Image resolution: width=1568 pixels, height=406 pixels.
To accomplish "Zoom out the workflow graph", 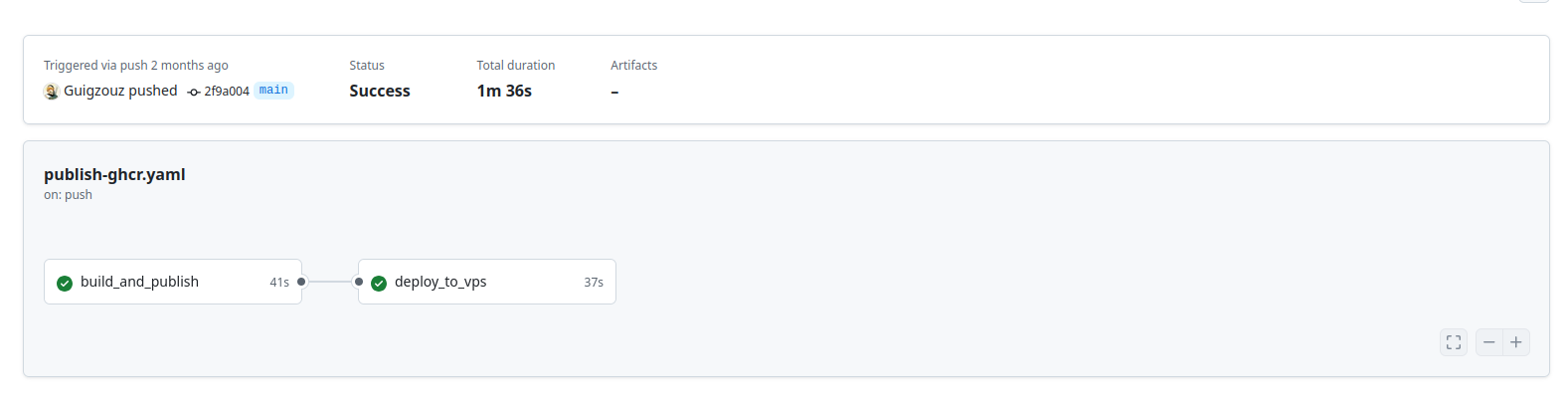I will (1489, 342).
